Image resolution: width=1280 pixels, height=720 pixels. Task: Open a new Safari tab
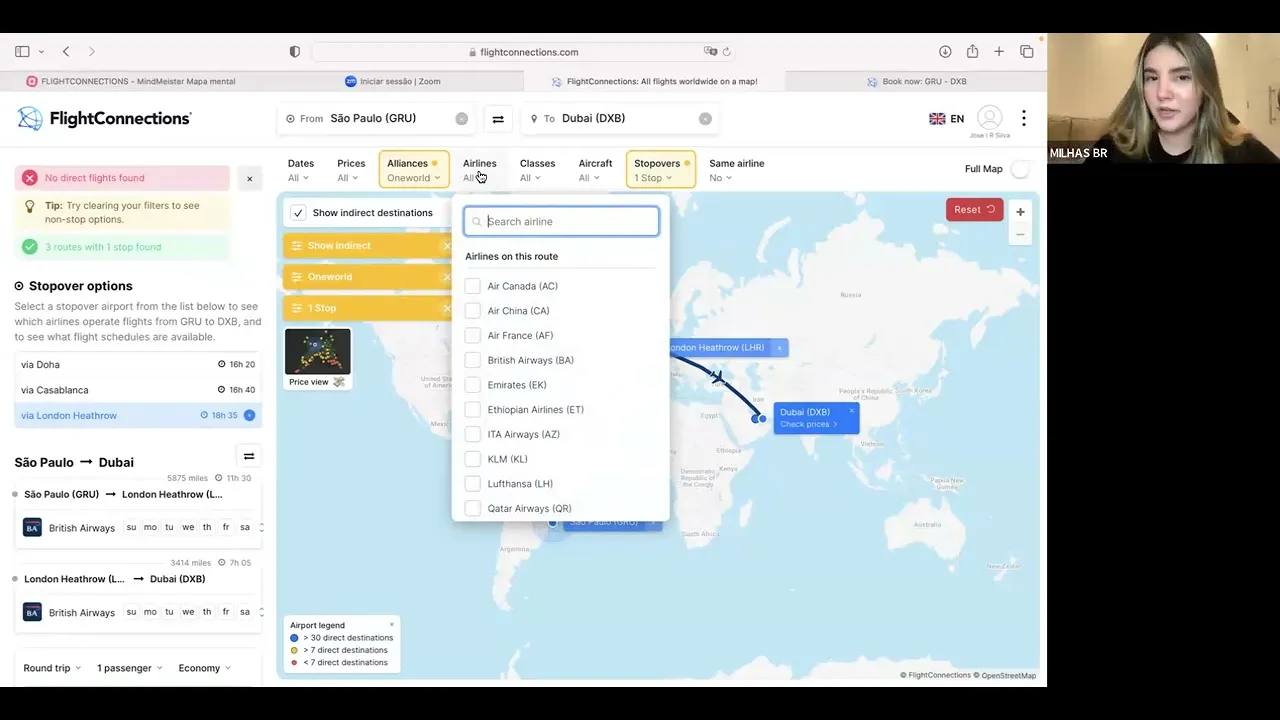(x=999, y=51)
